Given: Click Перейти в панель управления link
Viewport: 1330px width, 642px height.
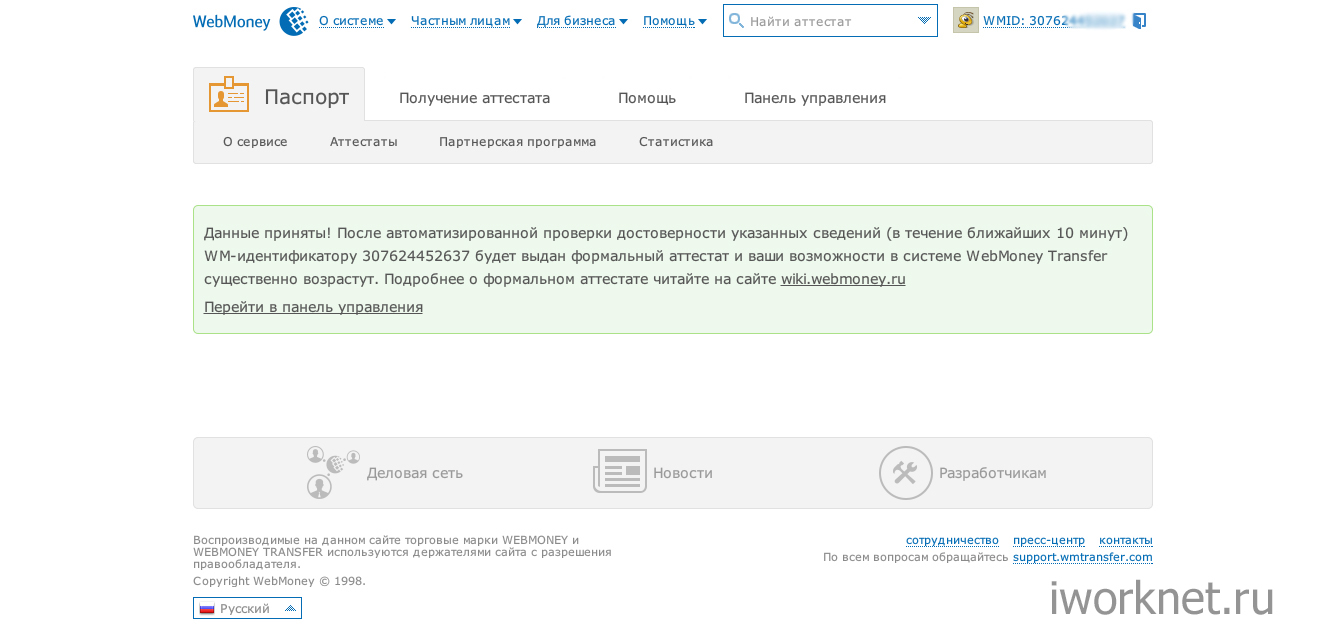Looking at the screenshot, I should tap(313, 307).
